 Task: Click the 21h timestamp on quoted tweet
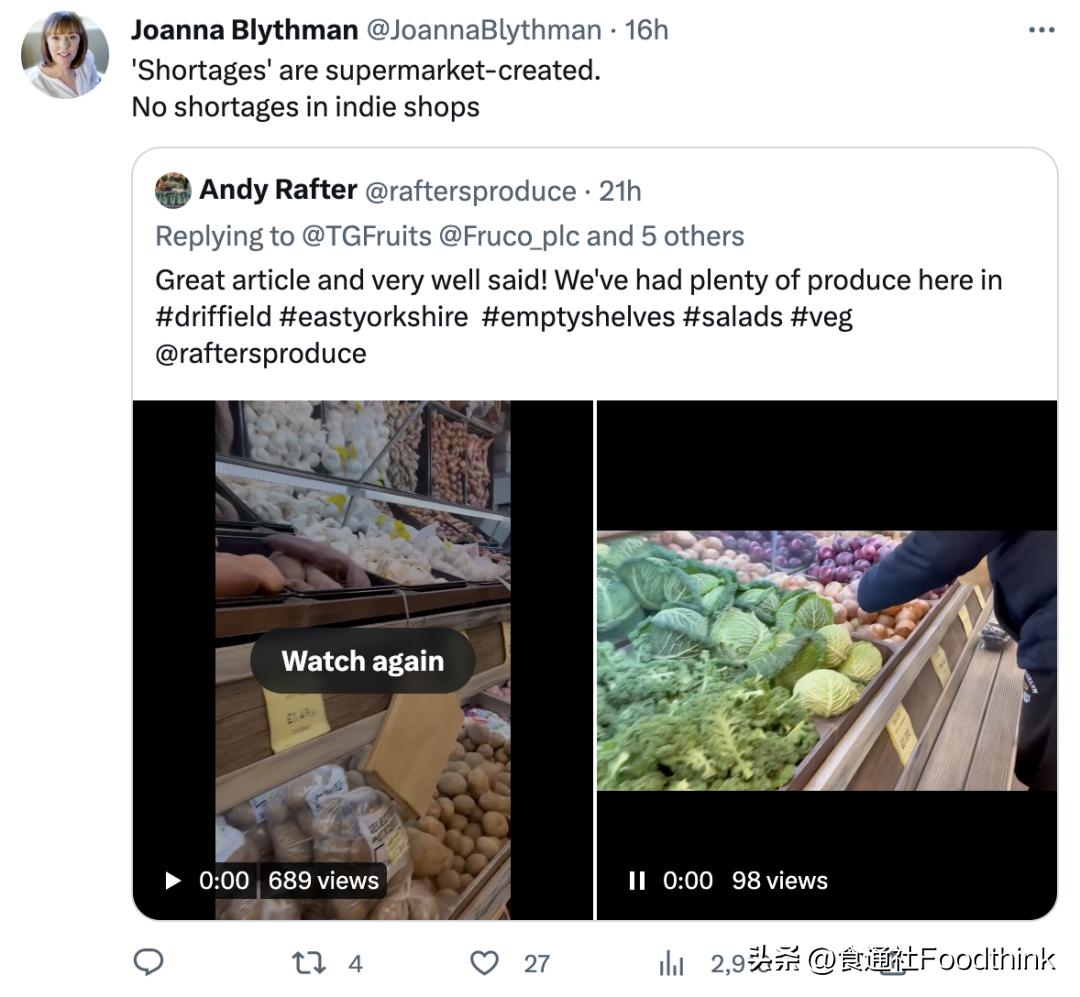(x=622, y=190)
